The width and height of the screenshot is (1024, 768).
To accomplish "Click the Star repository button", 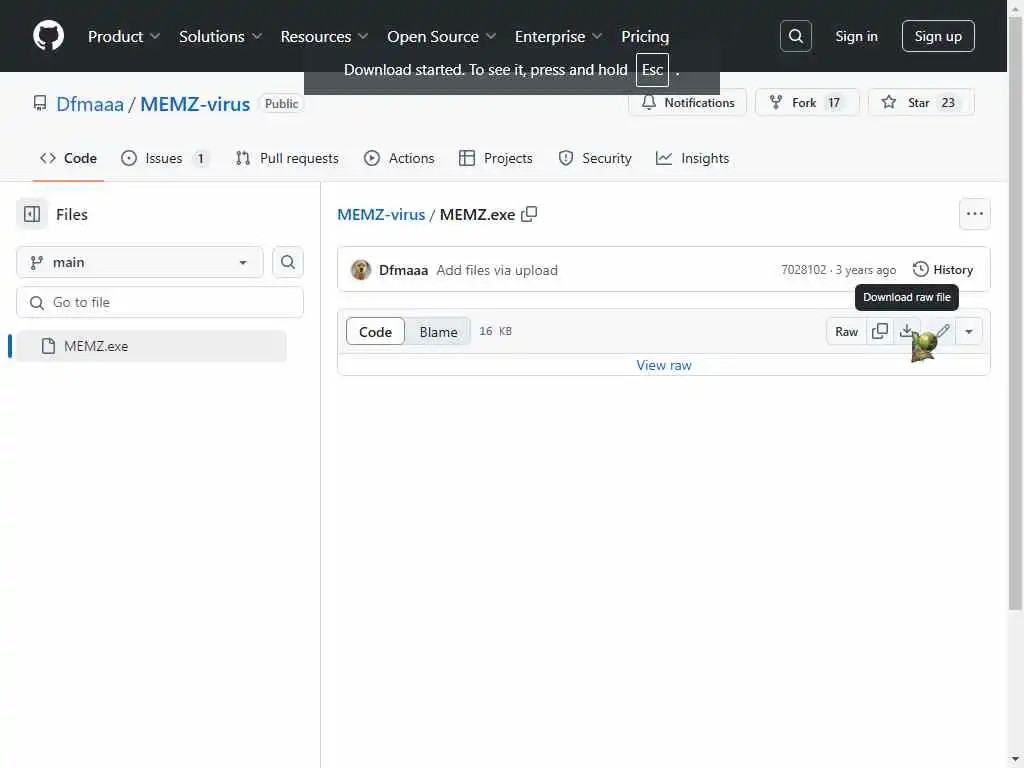I will point(921,103).
